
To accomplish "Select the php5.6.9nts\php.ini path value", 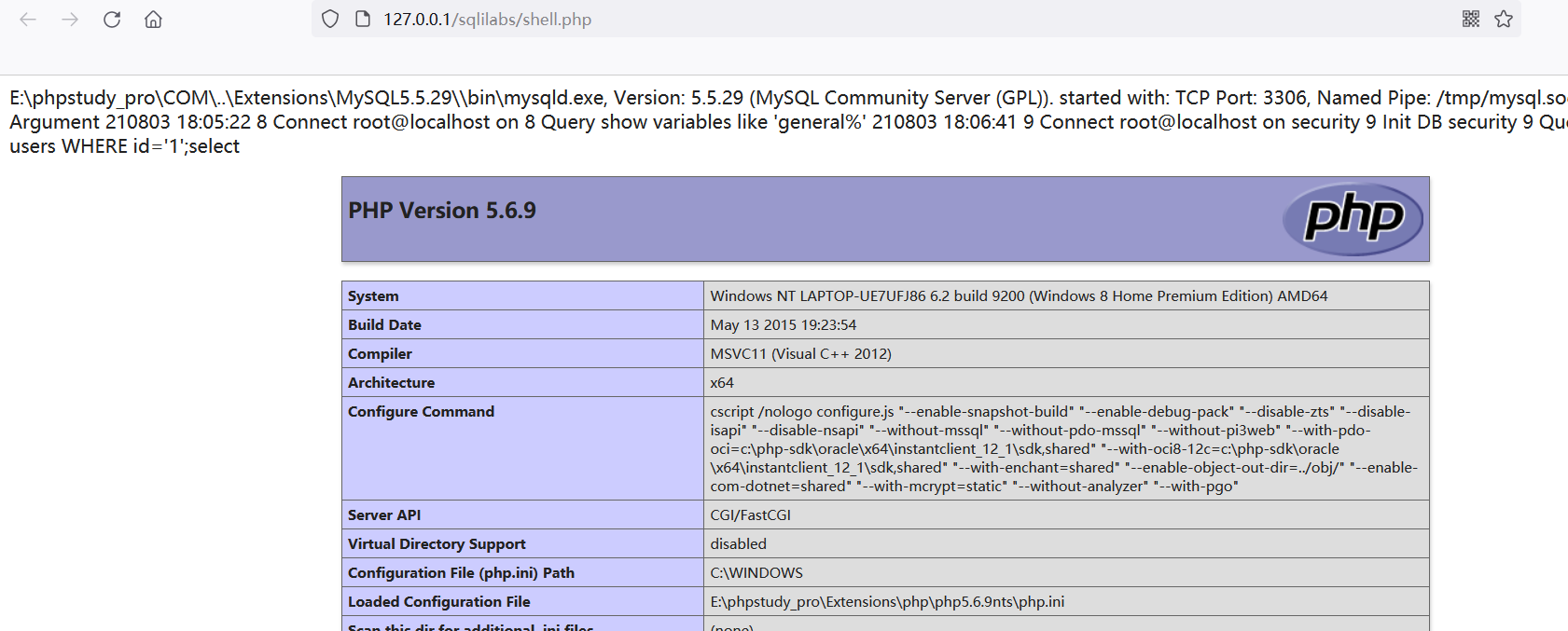I will 887,602.
